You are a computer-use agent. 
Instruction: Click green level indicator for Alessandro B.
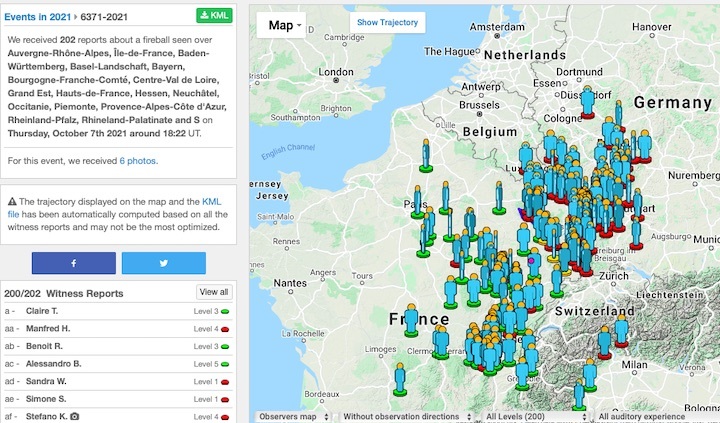[x=225, y=364]
